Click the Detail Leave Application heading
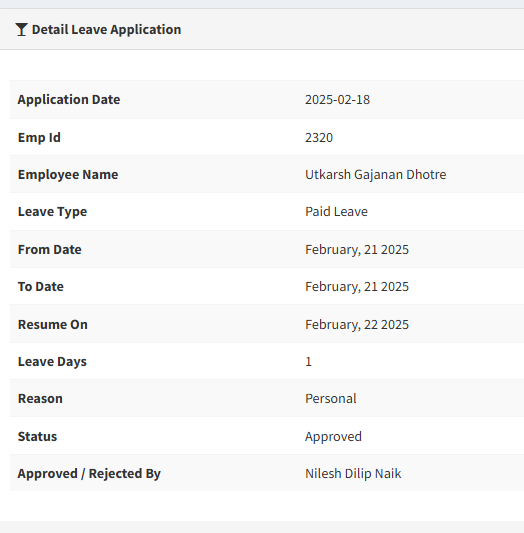This screenshot has width=524, height=533. [x=106, y=30]
